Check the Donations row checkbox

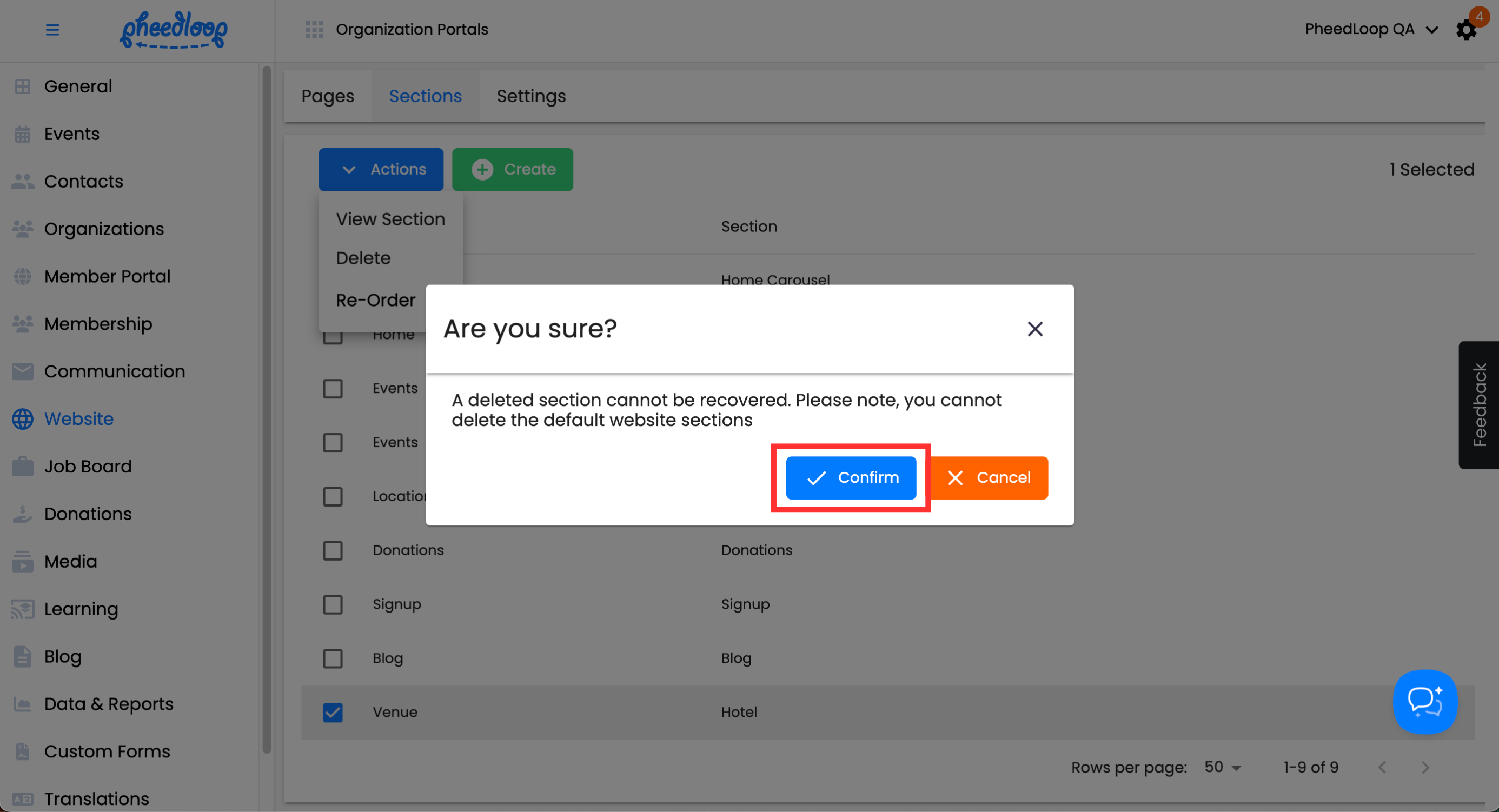(333, 550)
